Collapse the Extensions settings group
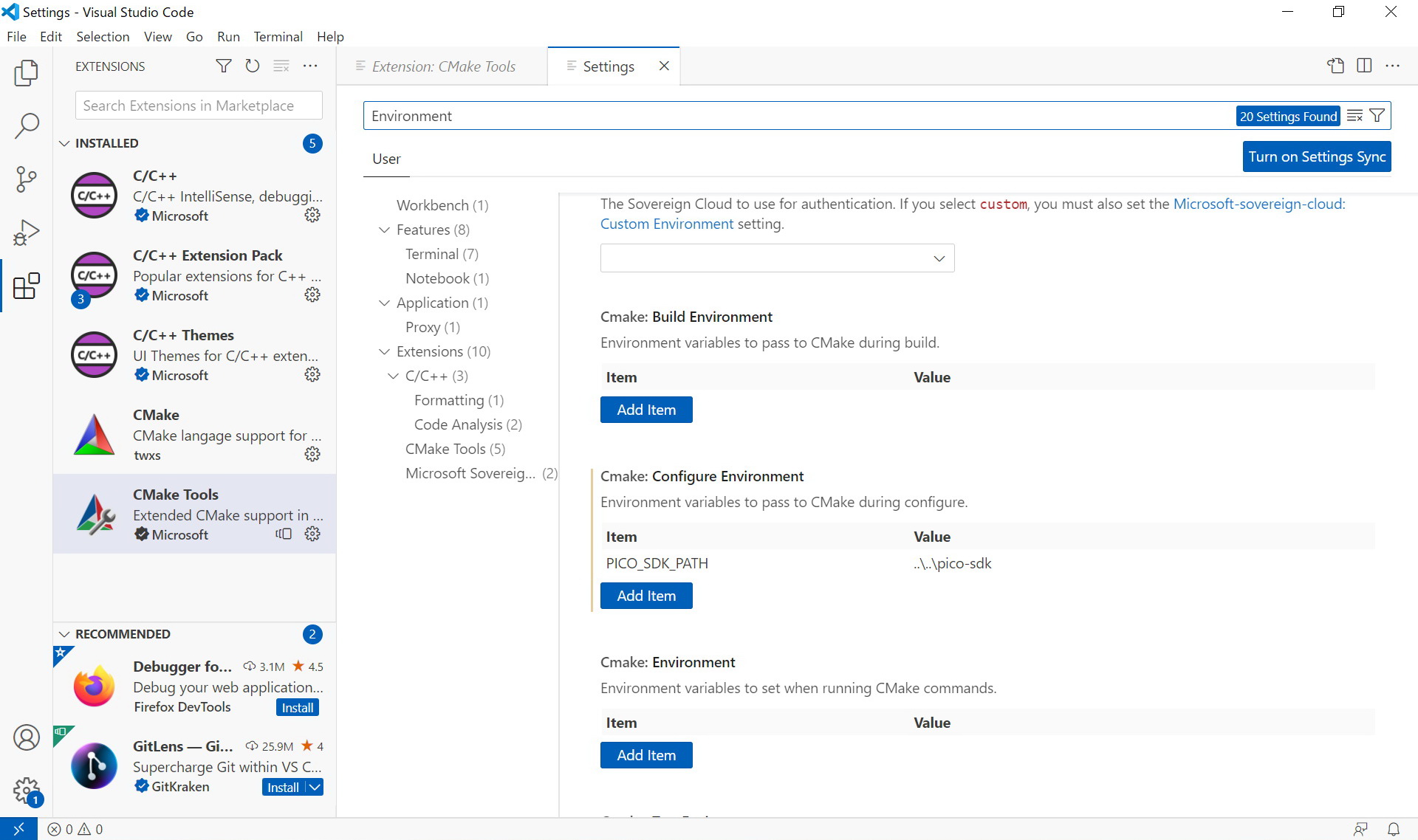This screenshot has width=1418, height=840. tap(384, 351)
